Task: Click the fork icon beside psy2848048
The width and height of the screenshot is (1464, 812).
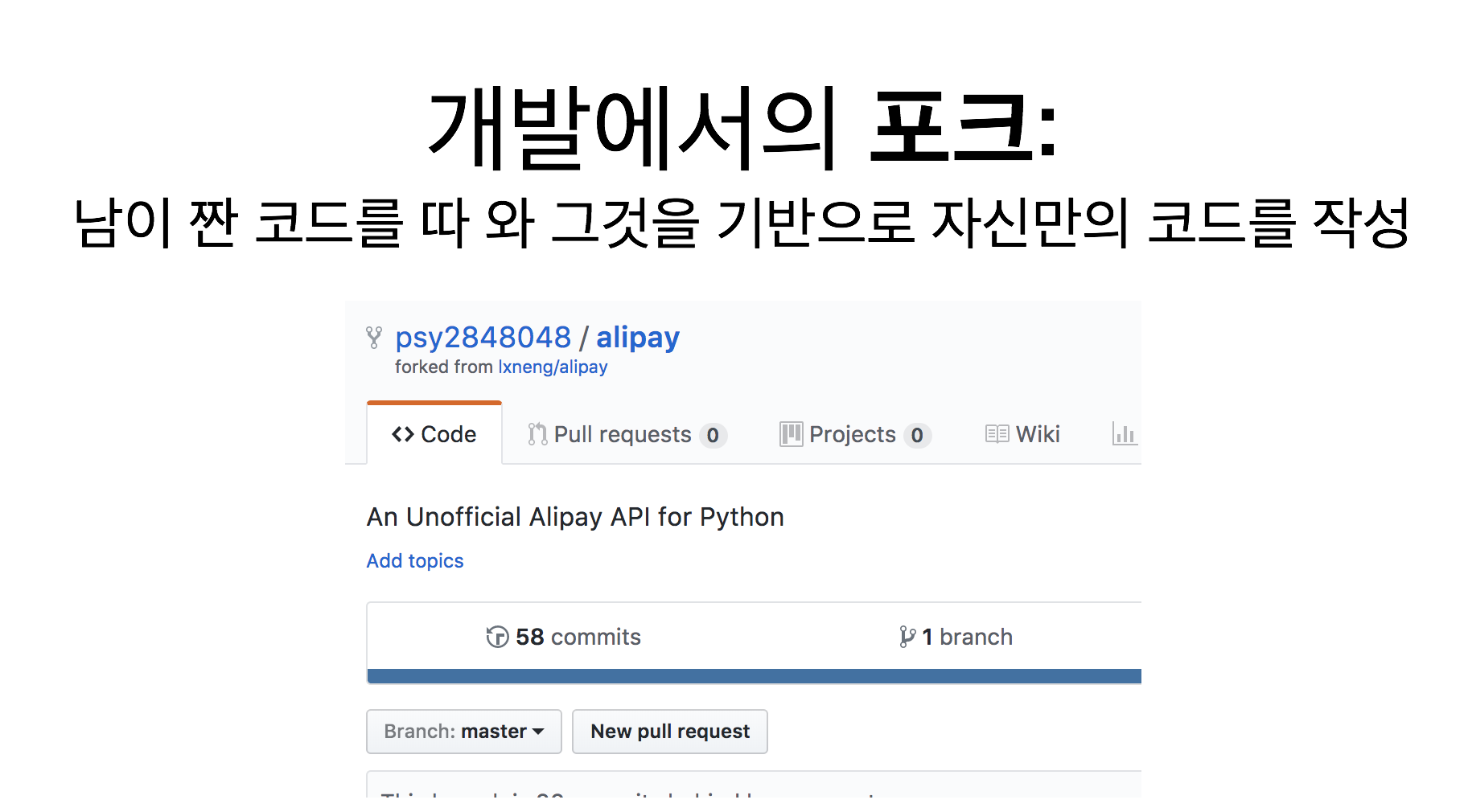Action: click(374, 338)
